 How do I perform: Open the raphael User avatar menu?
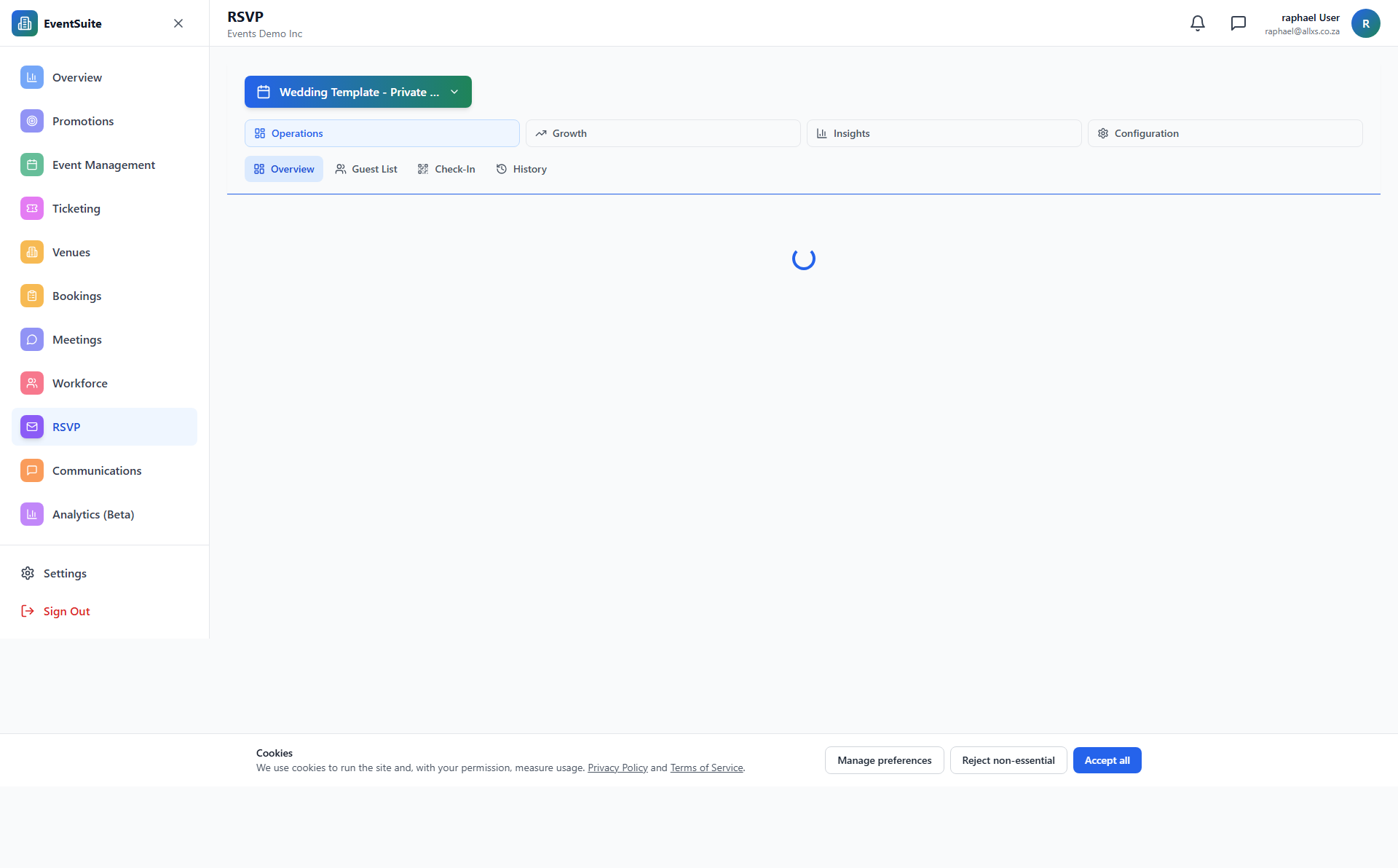point(1366,23)
